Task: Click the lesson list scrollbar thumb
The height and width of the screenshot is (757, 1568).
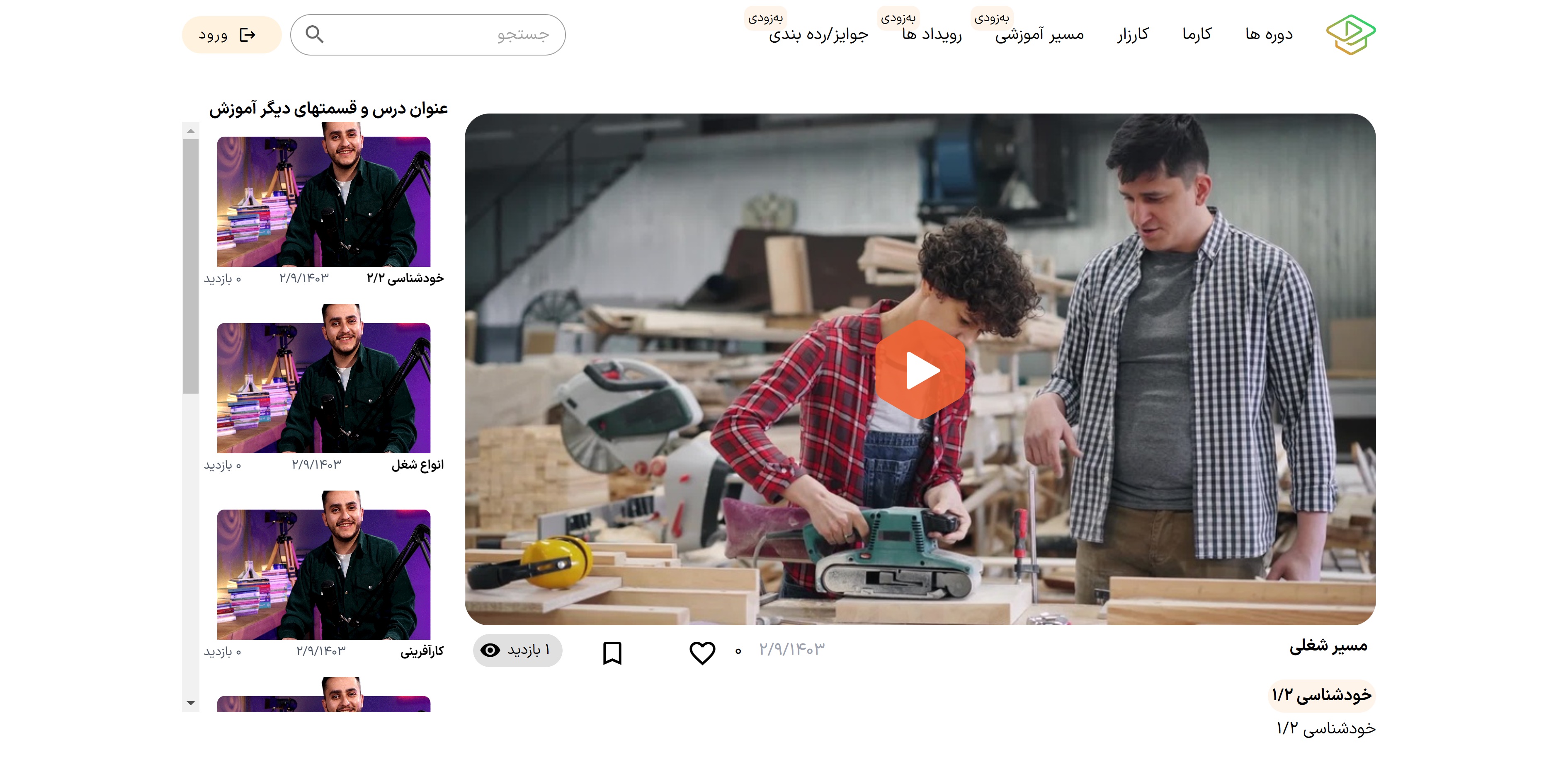Action: (191, 266)
